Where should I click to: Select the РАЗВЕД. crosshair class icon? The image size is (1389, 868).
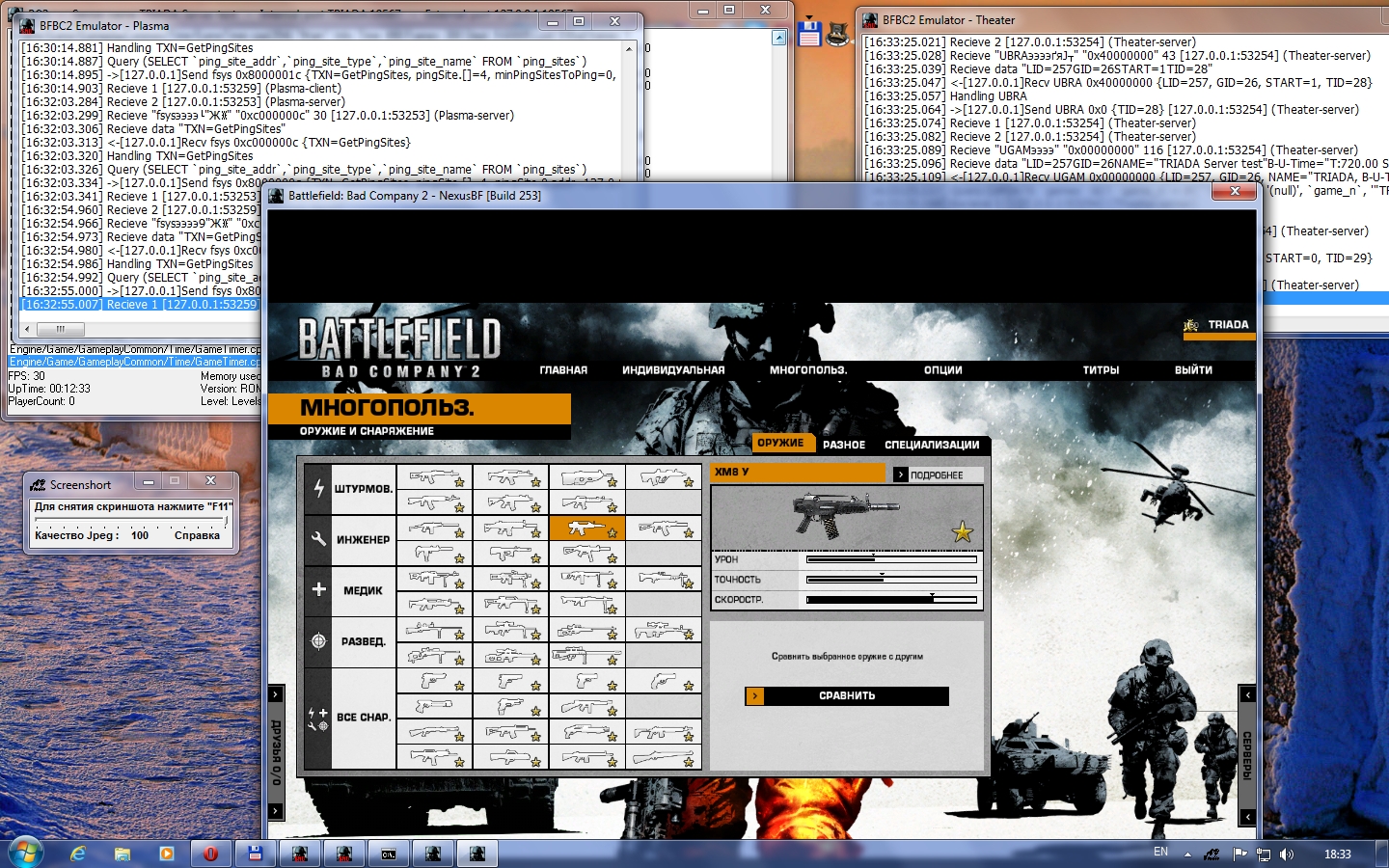tap(319, 640)
